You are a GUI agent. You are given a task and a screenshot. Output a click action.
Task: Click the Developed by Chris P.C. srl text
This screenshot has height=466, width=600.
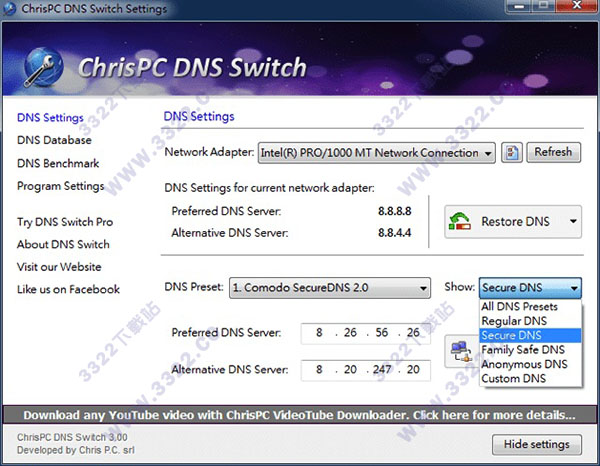[x=76, y=450]
